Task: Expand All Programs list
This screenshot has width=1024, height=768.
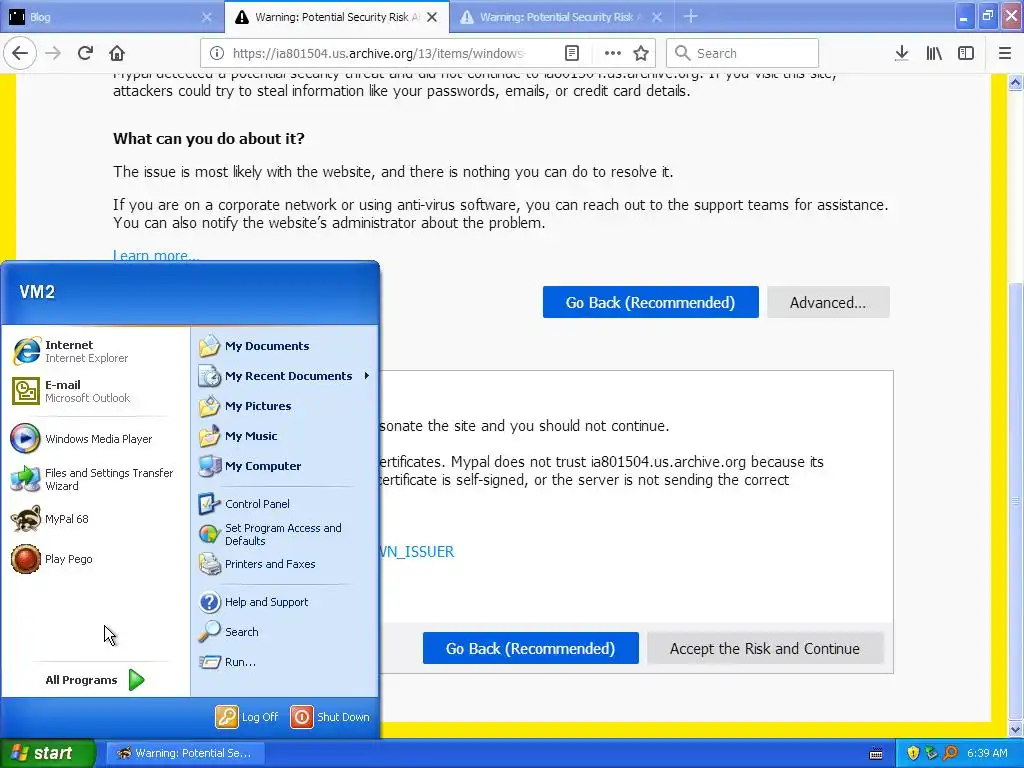Action: [x=95, y=680]
